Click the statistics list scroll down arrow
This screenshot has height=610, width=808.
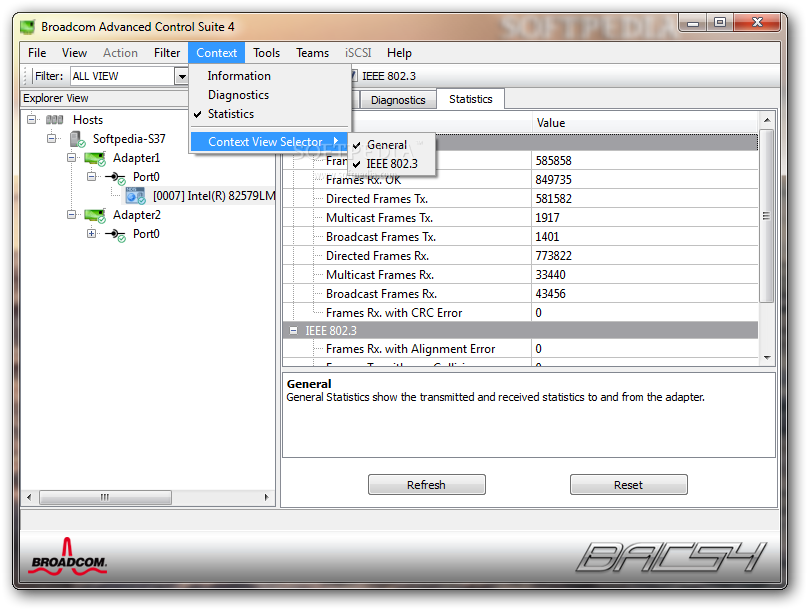click(x=767, y=358)
